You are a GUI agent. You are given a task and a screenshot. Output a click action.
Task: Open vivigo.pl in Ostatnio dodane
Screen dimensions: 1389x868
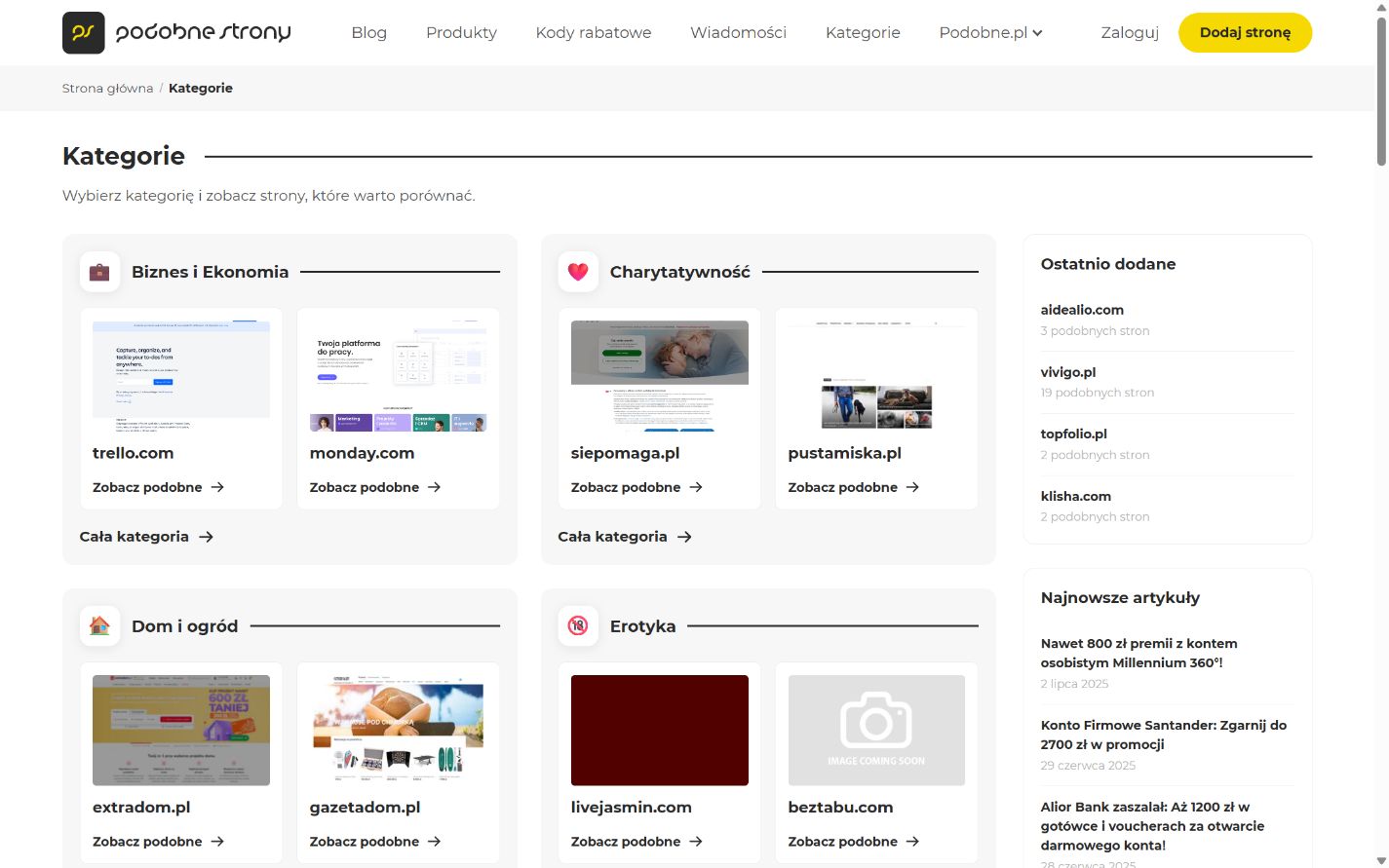(x=1068, y=372)
